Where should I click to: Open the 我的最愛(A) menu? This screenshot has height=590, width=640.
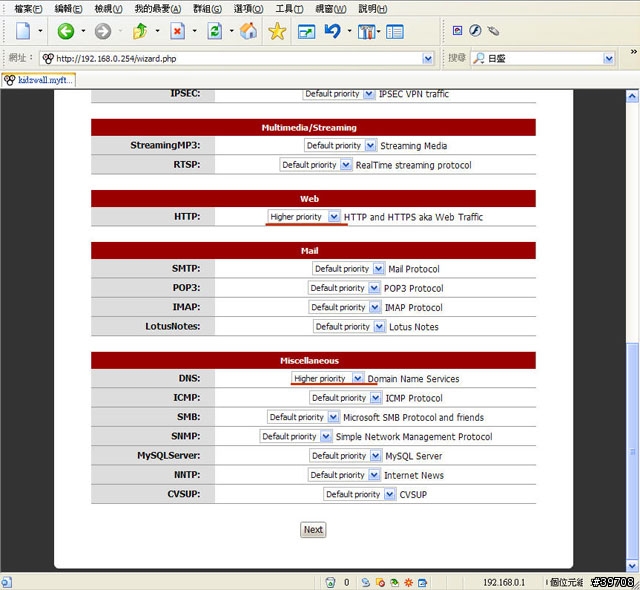click(x=158, y=9)
